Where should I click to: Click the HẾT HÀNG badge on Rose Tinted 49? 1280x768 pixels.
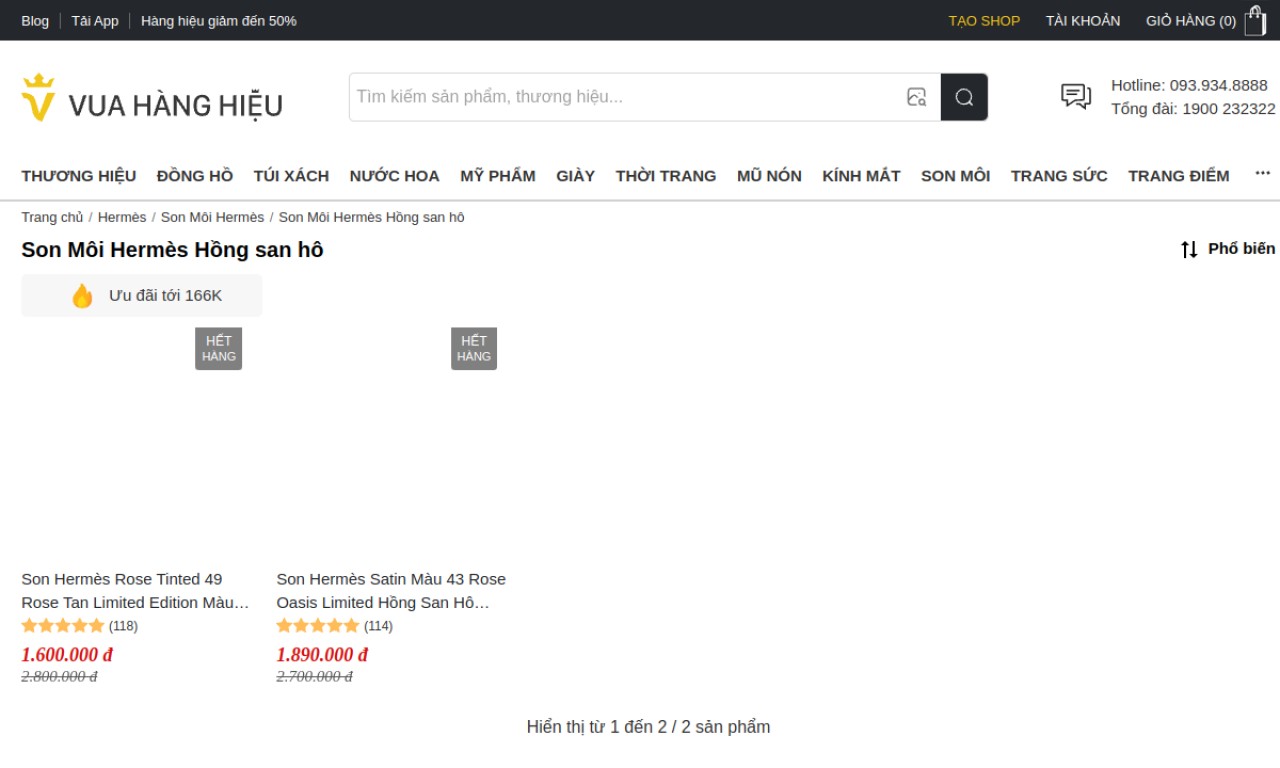218,348
